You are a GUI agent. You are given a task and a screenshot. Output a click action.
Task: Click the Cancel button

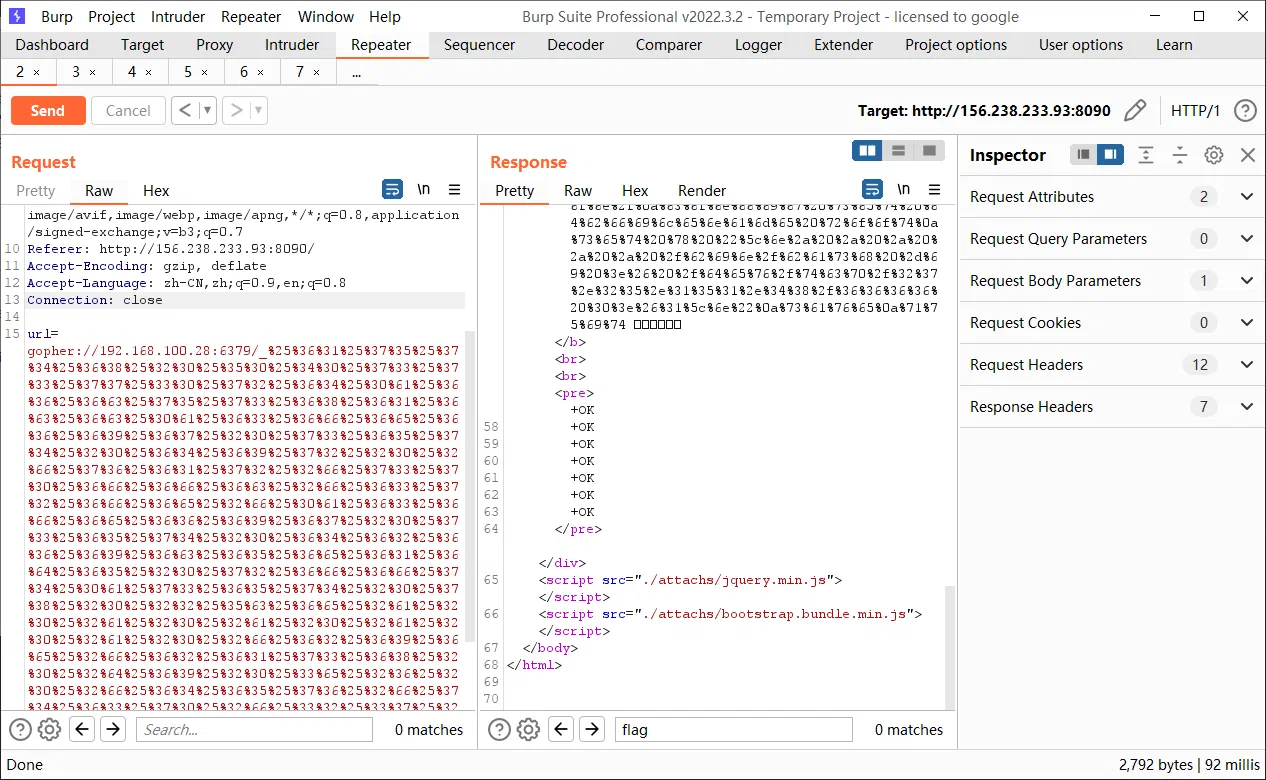click(128, 110)
